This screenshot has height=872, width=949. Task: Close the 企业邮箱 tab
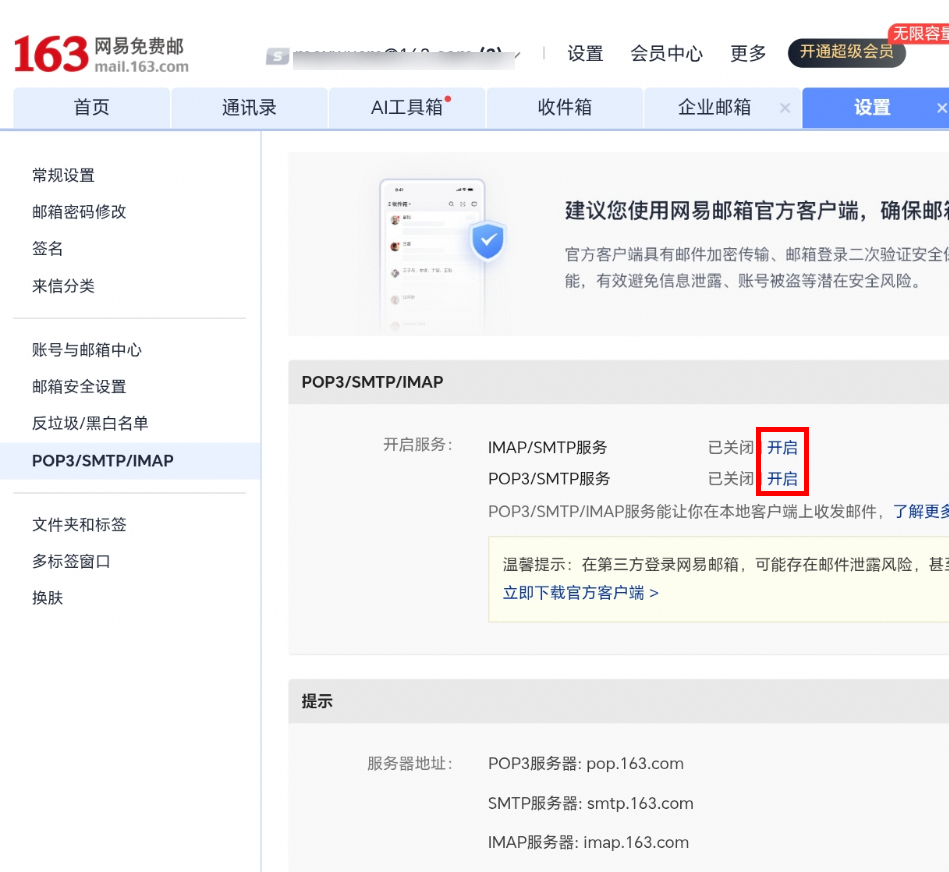[785, 108]
